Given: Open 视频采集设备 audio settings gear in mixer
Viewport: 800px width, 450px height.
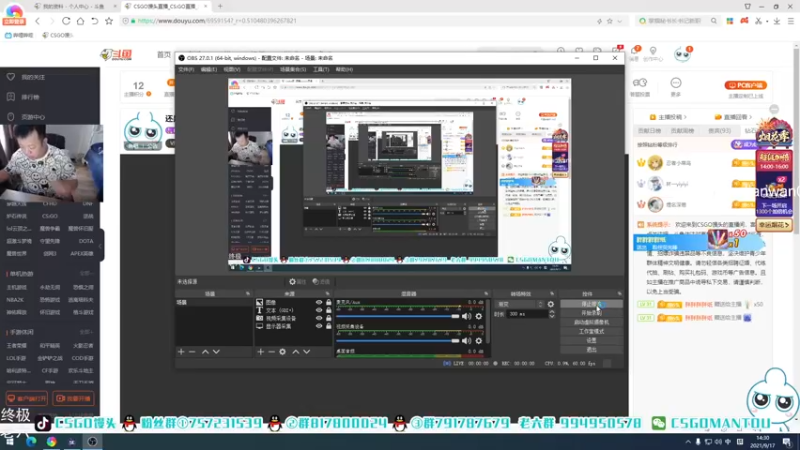Looking at the screenshot, I should (x=479, y=340).
